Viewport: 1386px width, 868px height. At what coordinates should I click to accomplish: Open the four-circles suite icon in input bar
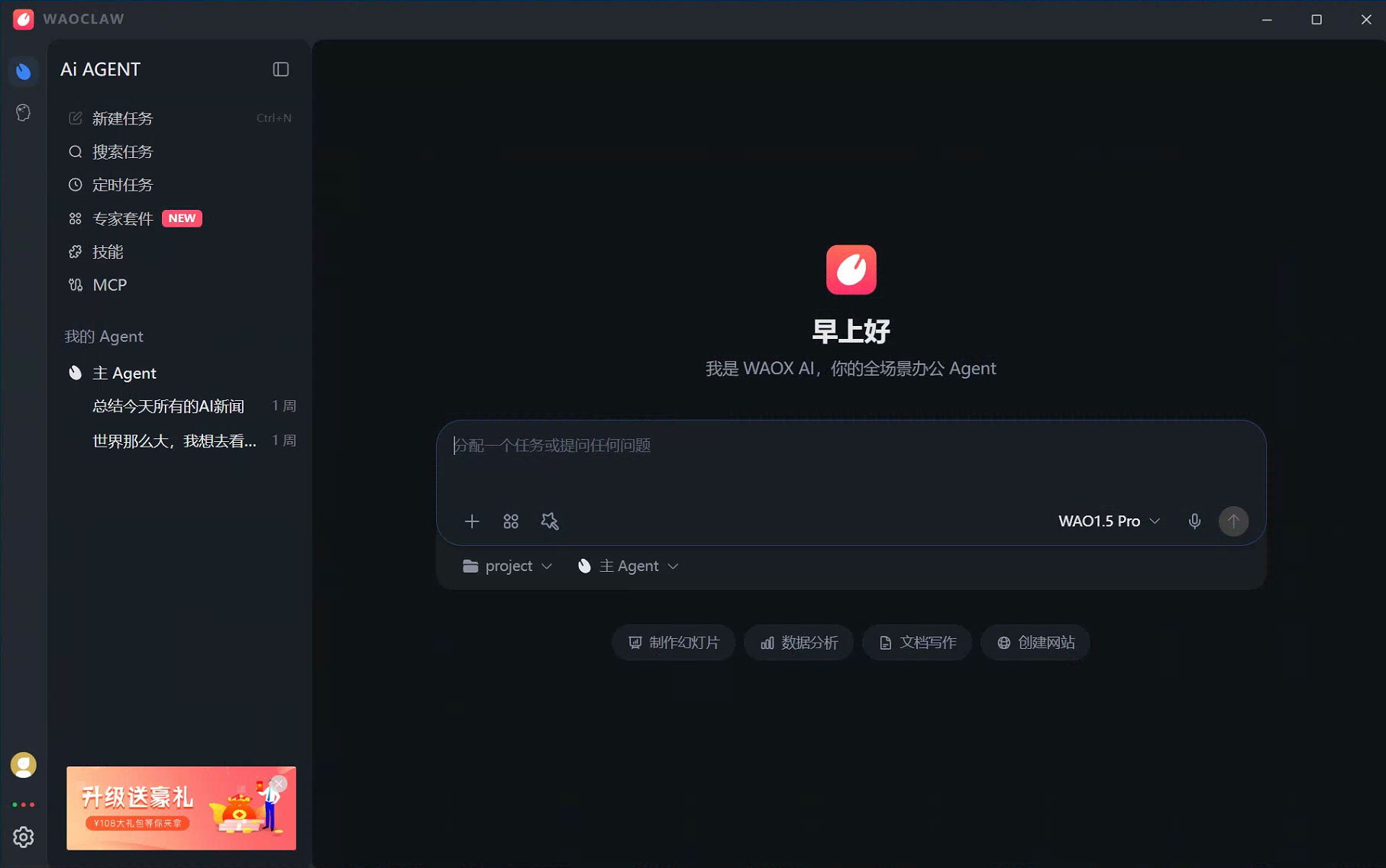[x=511, y=521]
